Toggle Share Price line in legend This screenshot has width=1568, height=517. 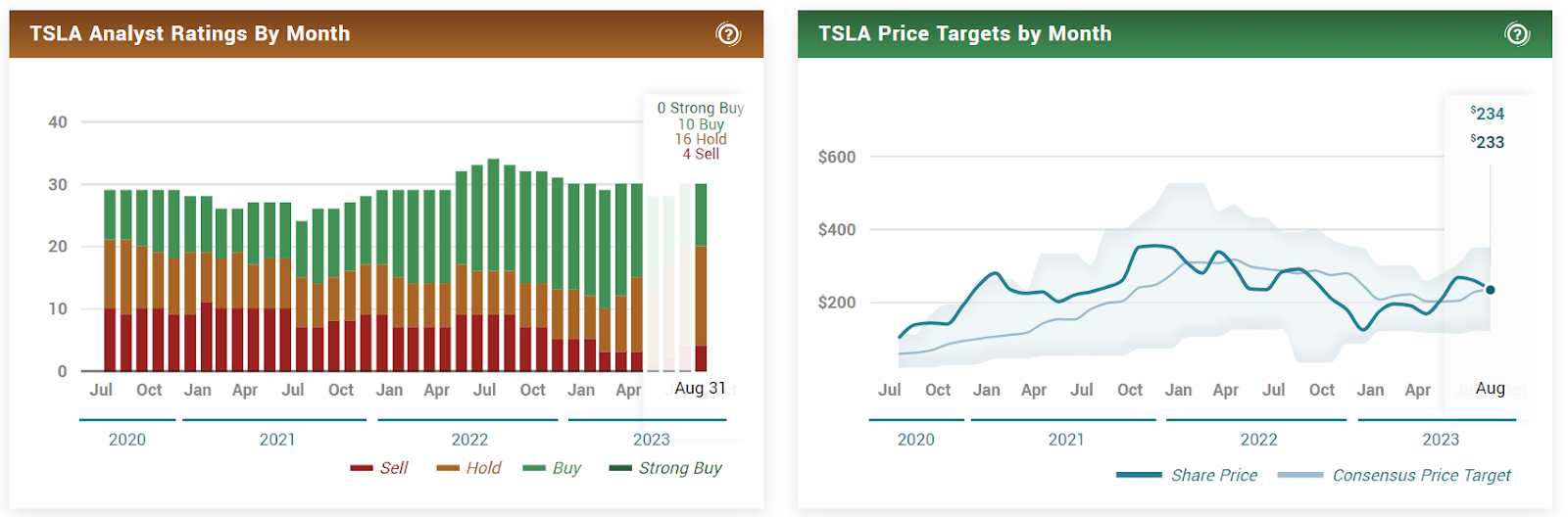1187,475
